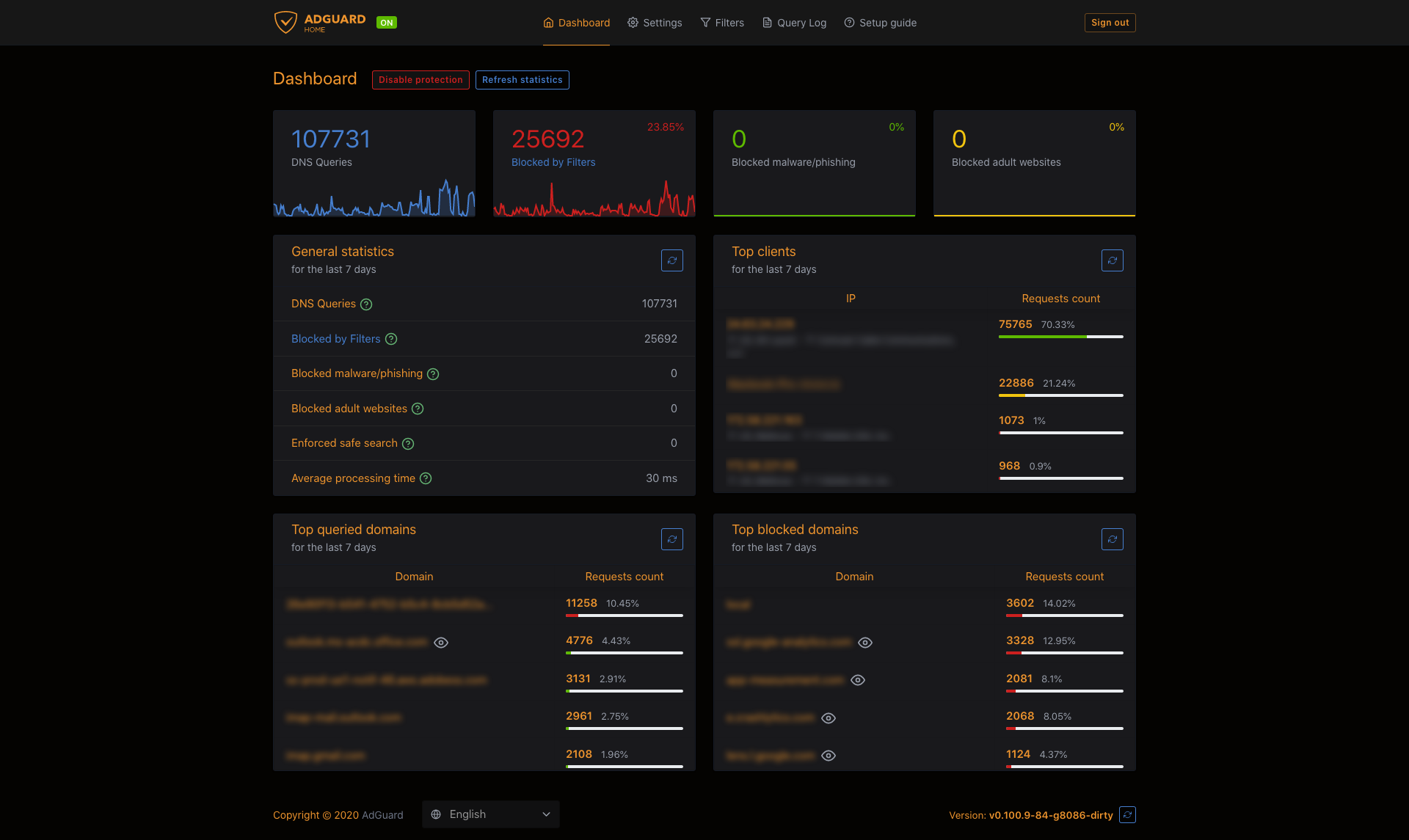This screenshot has height=840, width=1409.
Task: Open the Settings menu
Action: point(655,23)
